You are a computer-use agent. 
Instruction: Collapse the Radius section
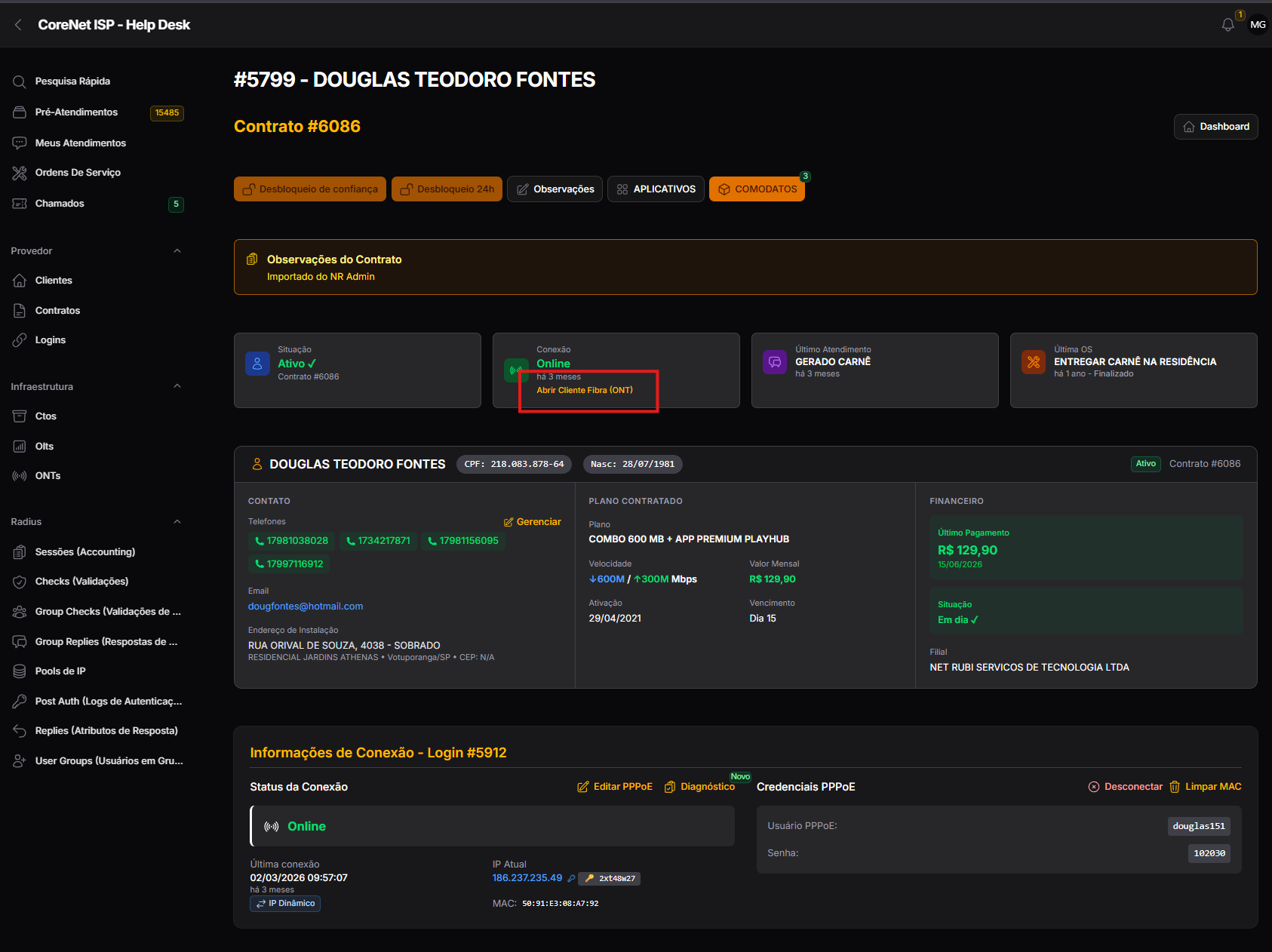click(x=177, y=522)
